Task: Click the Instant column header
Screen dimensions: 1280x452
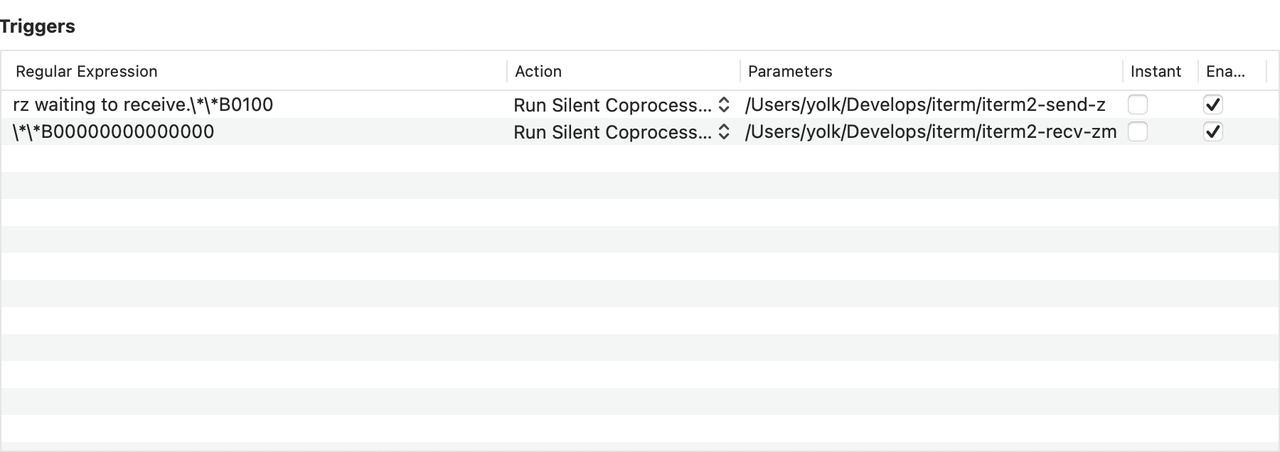Action: (x=1156, y=71)
